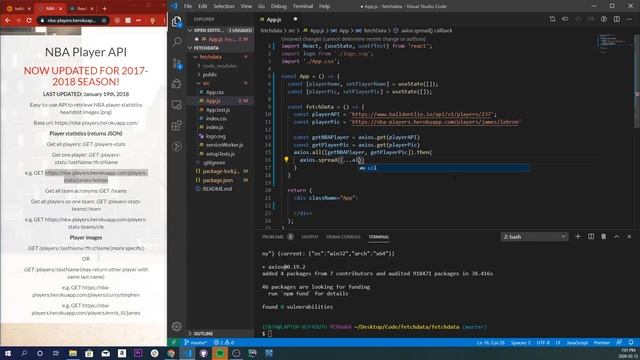Screen dimensions: 640x360
Task: Expand the public folder
Action: point(220,74)
